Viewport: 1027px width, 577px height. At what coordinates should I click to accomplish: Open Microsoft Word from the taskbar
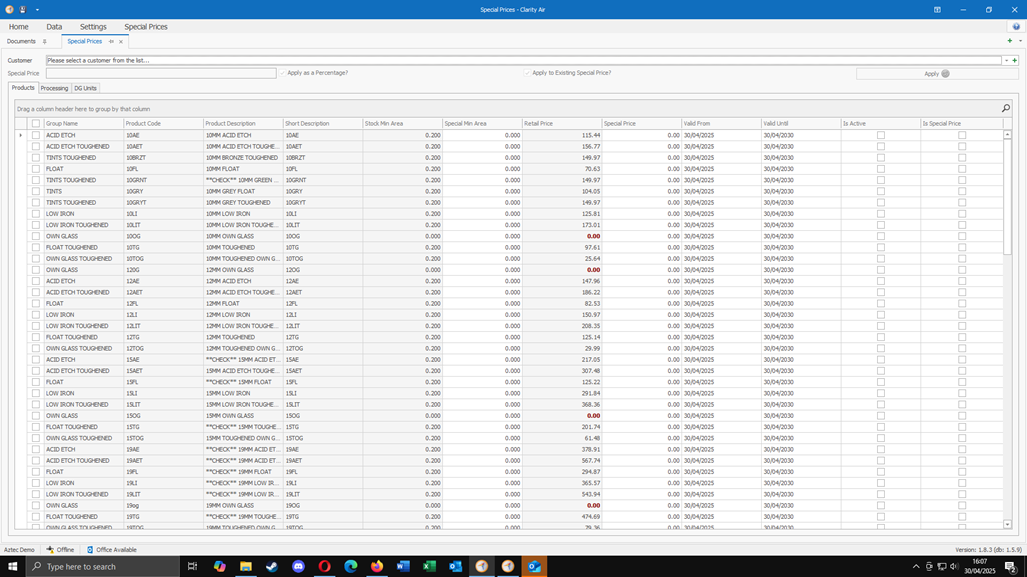point(403,567)
